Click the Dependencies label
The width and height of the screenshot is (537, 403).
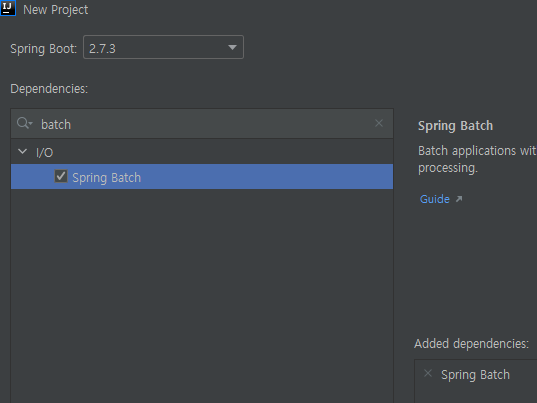click(49, 89)
